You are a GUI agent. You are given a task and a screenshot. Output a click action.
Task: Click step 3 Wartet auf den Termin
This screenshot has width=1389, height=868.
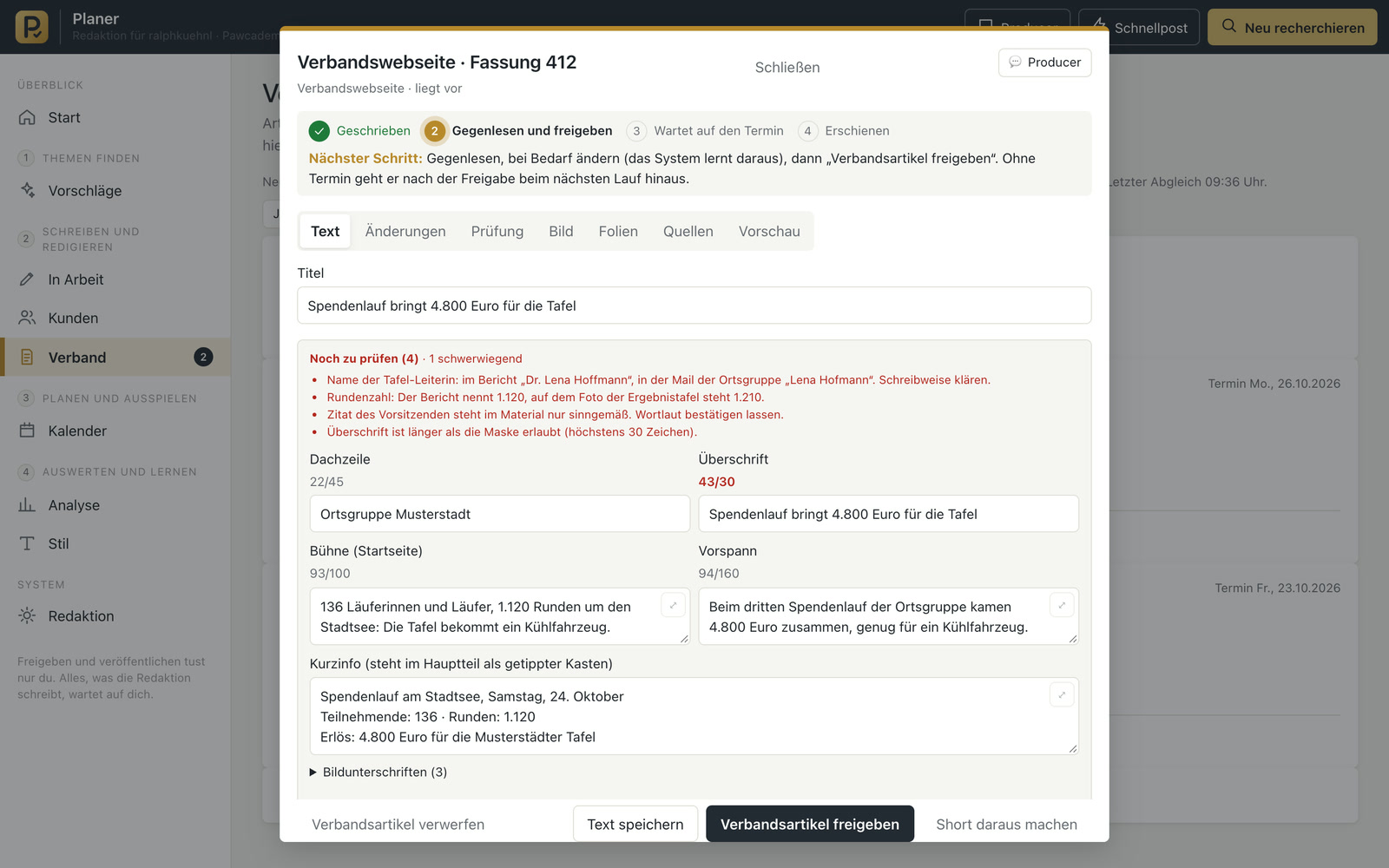click(x=704, y=131)
